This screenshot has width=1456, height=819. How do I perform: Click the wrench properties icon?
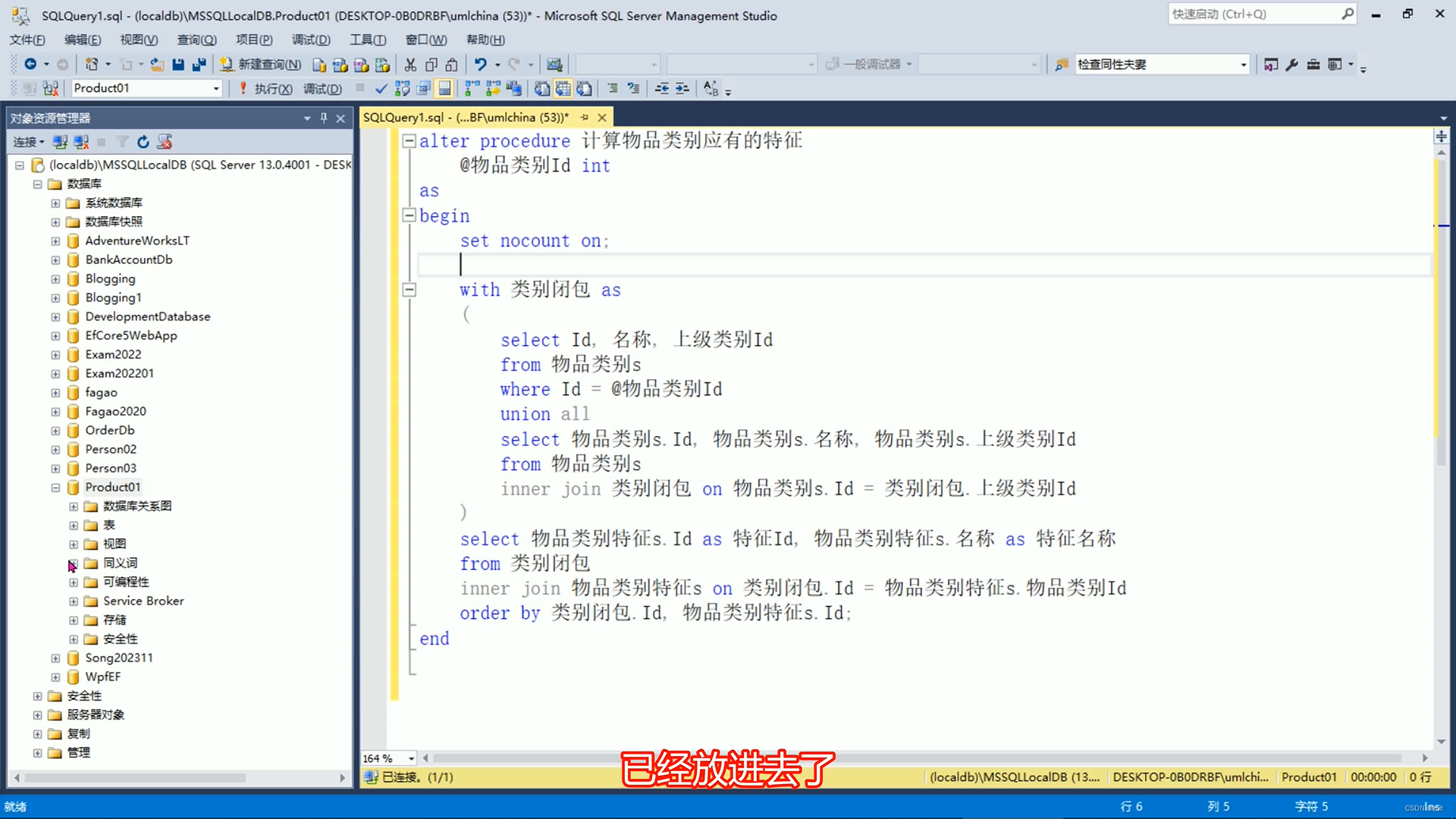[x=1292, y=64]
